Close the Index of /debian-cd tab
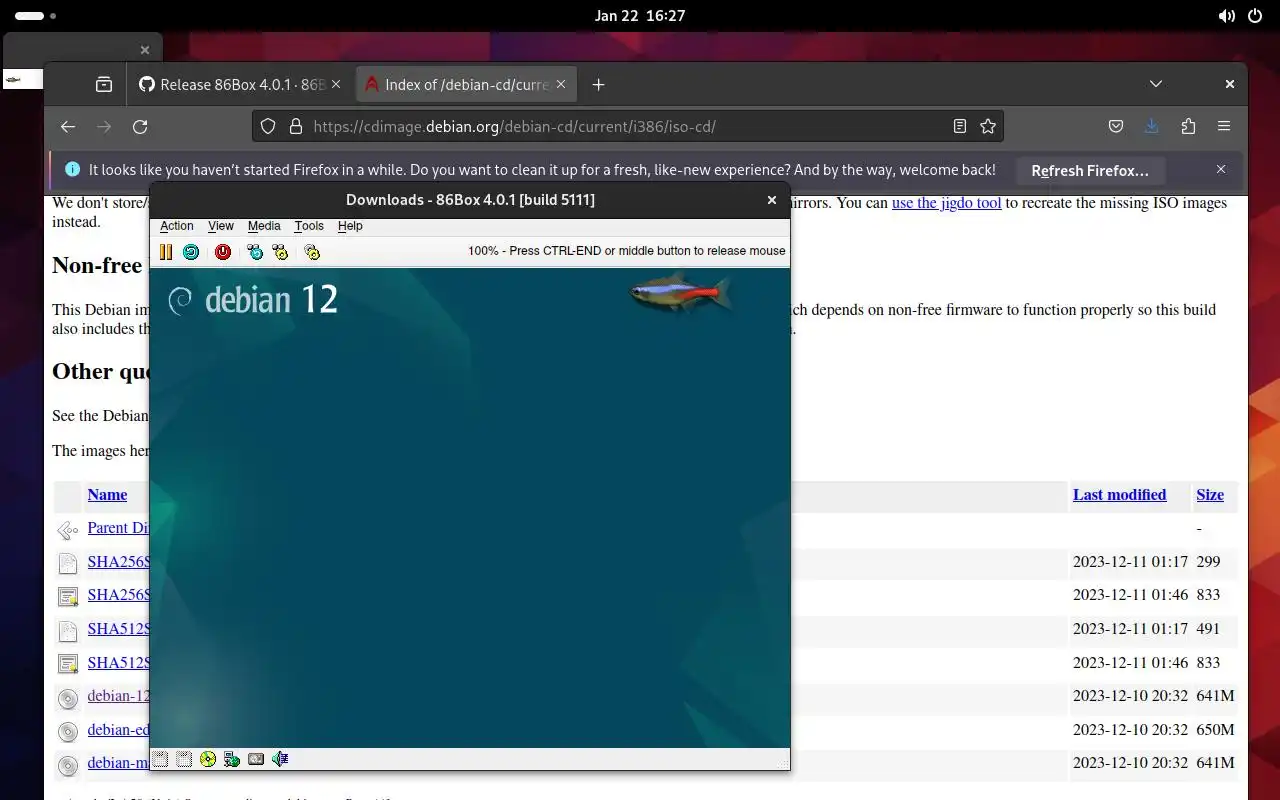 [562, 84]
